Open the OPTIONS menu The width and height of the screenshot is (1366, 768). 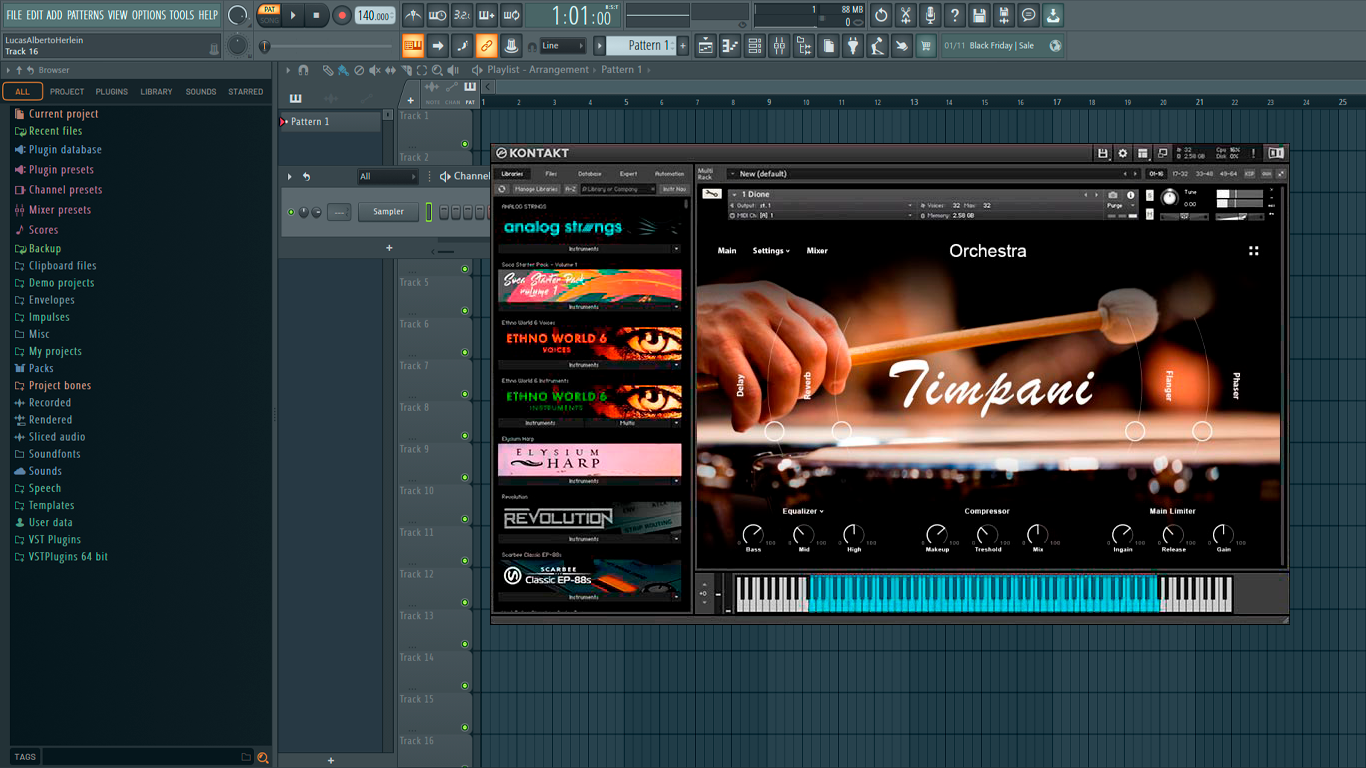(x=149, y=15)
